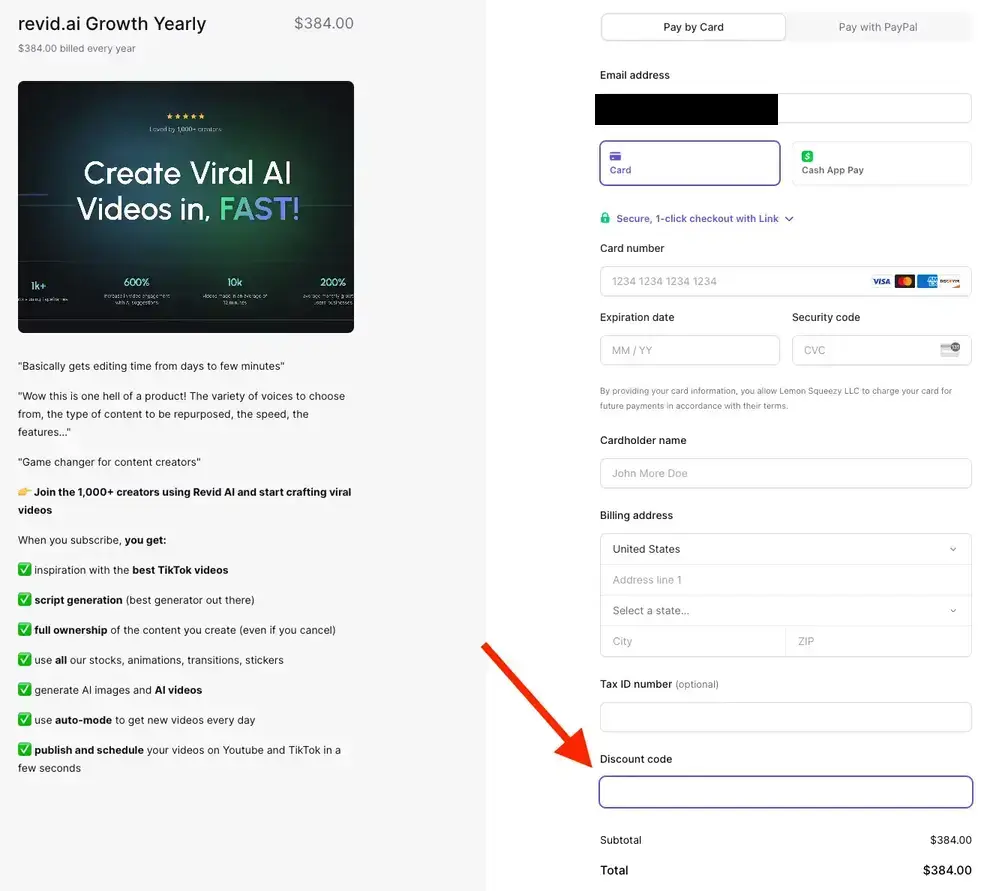Select the Cash App Pay payment option
This screenshot has height=891, width=996.
pyautogui.click(x=881, y=163)
